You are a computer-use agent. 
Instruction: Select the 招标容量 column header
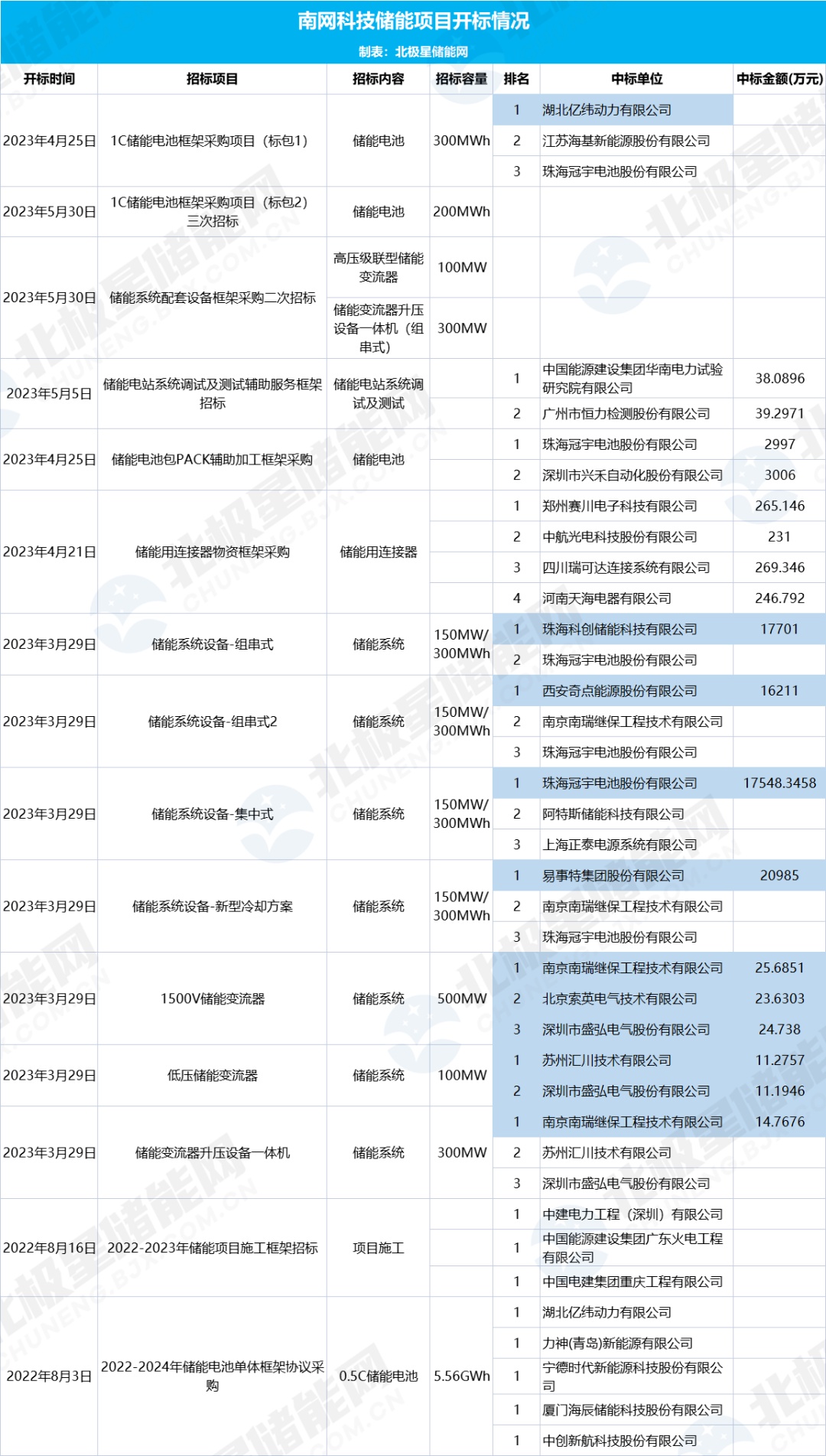(x=461, y=79)
